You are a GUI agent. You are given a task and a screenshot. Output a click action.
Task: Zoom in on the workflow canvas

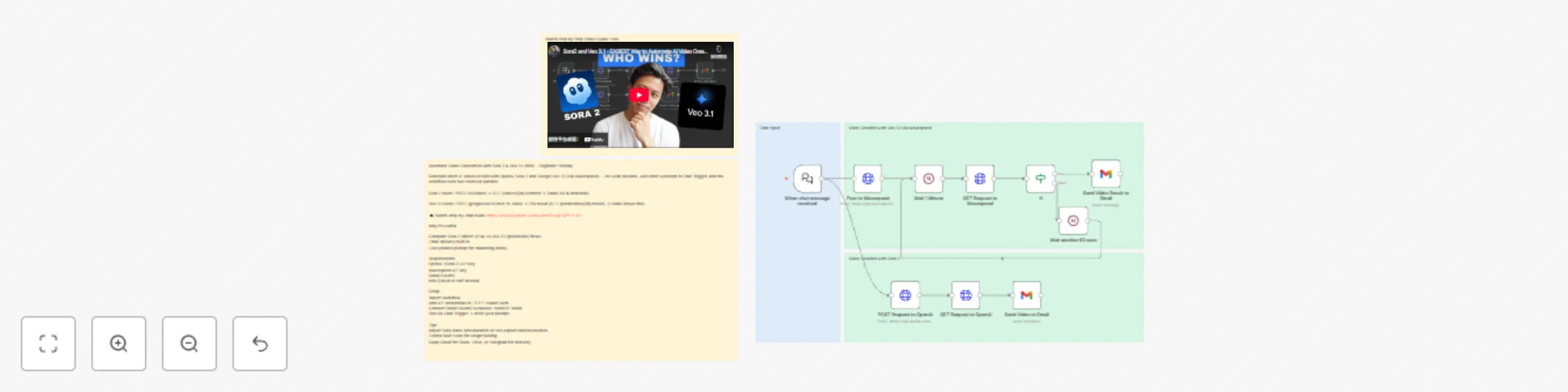click(x=119, y=344)
